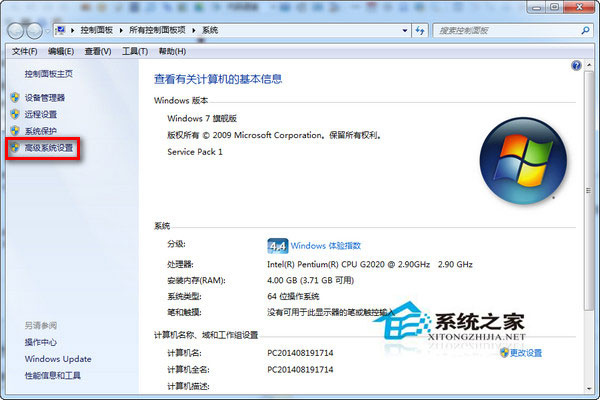Click scrollbar down arrow
600x400 pixels.
click(589, 389)
